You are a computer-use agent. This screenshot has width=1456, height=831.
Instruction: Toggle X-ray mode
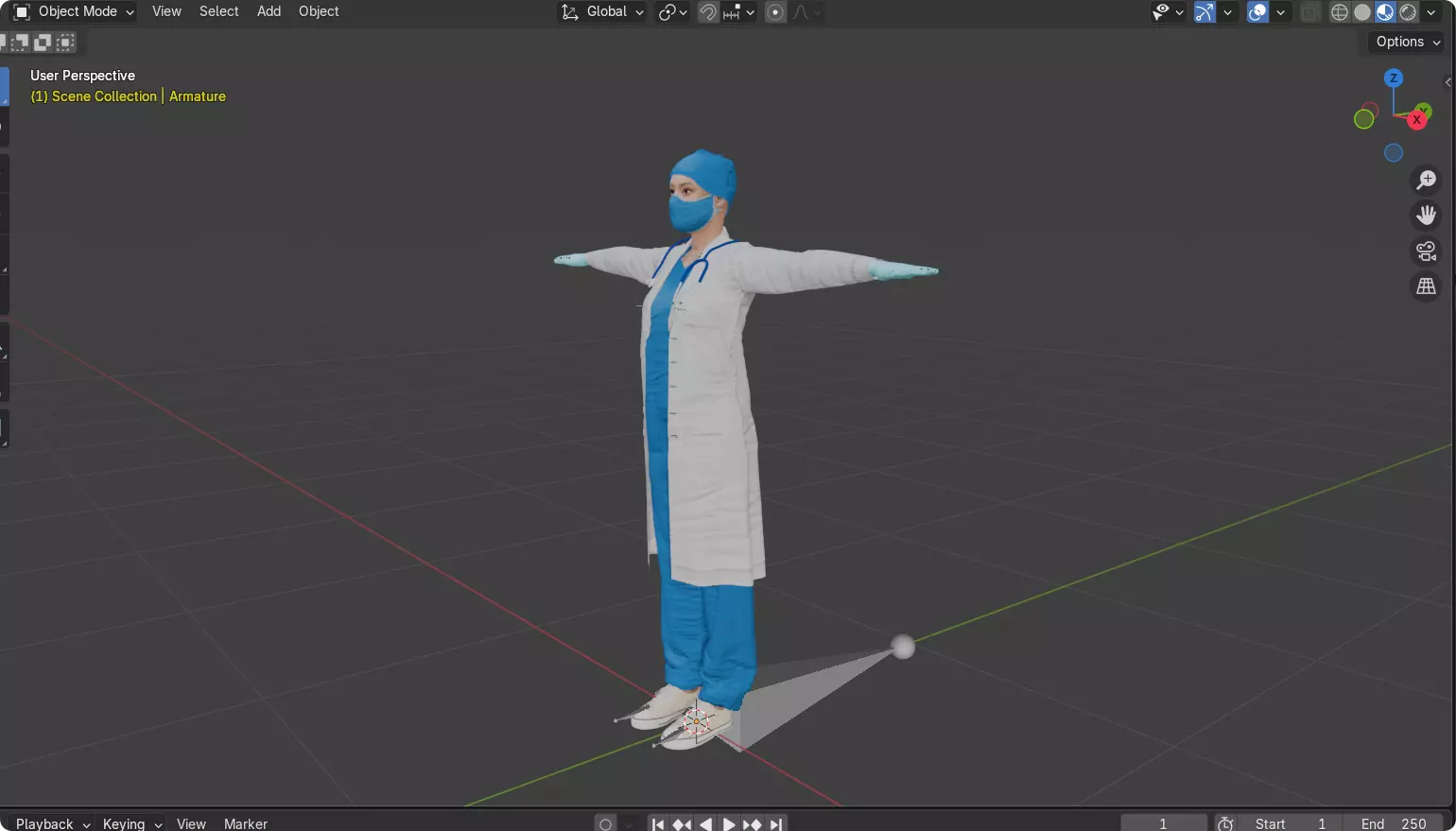coord(1309,12)
